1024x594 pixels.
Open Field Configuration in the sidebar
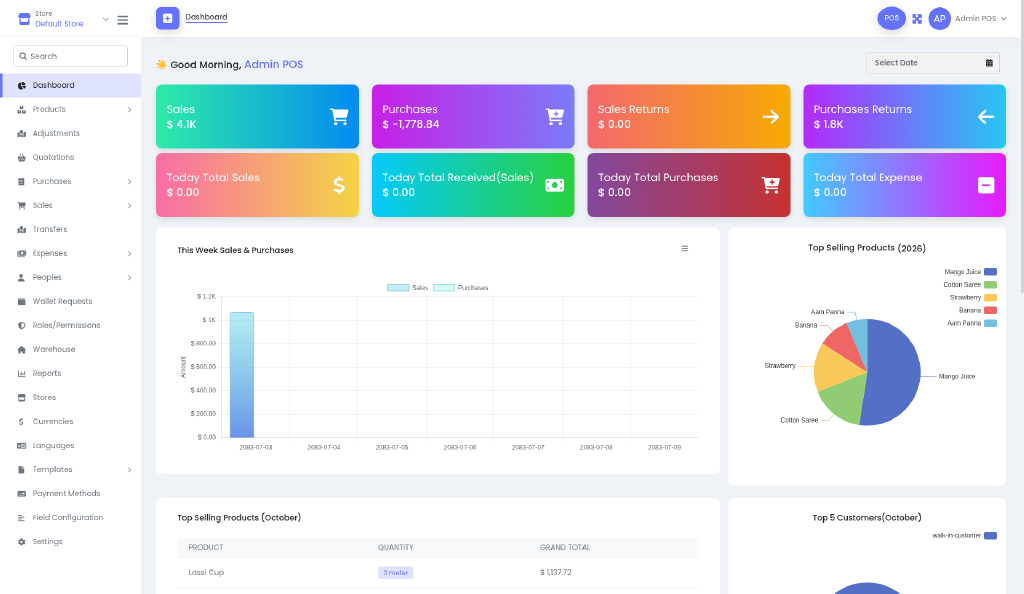(71, 518)
